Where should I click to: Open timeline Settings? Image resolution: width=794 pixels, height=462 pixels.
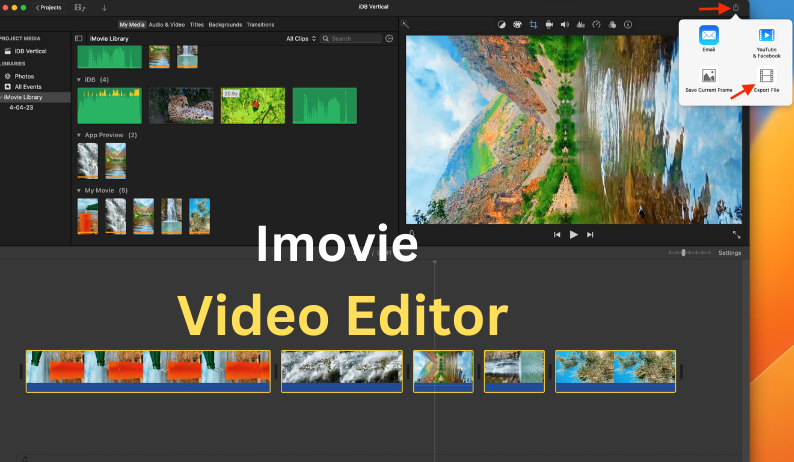pos(730,253)
